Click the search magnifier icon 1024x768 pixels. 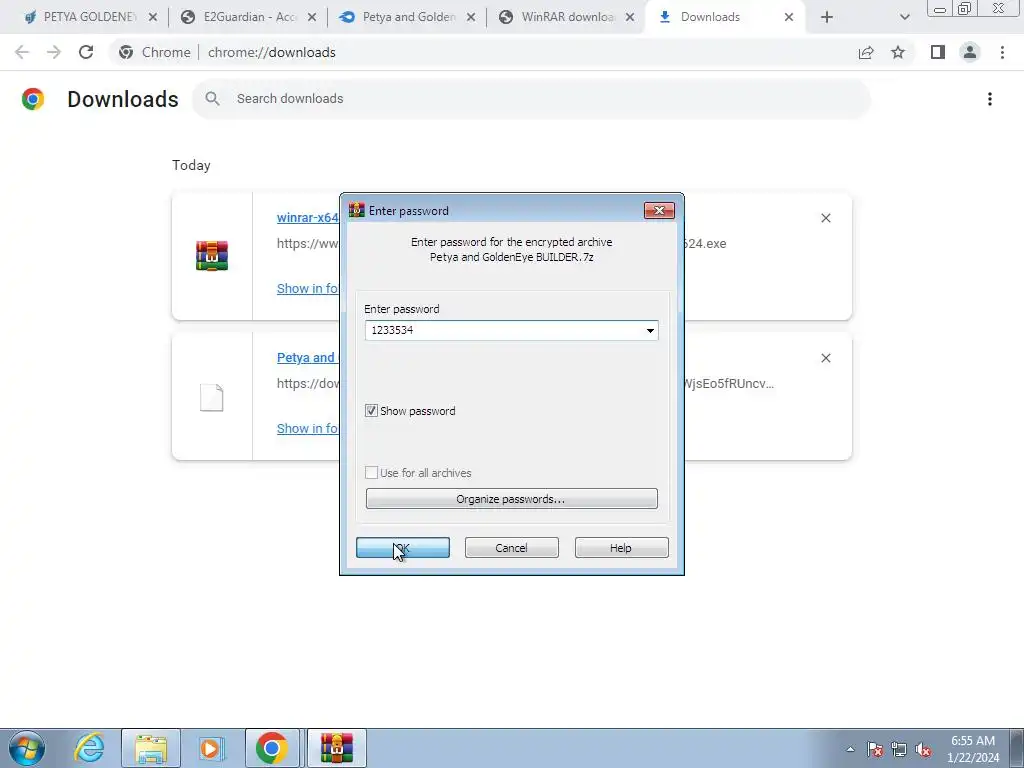212,99
